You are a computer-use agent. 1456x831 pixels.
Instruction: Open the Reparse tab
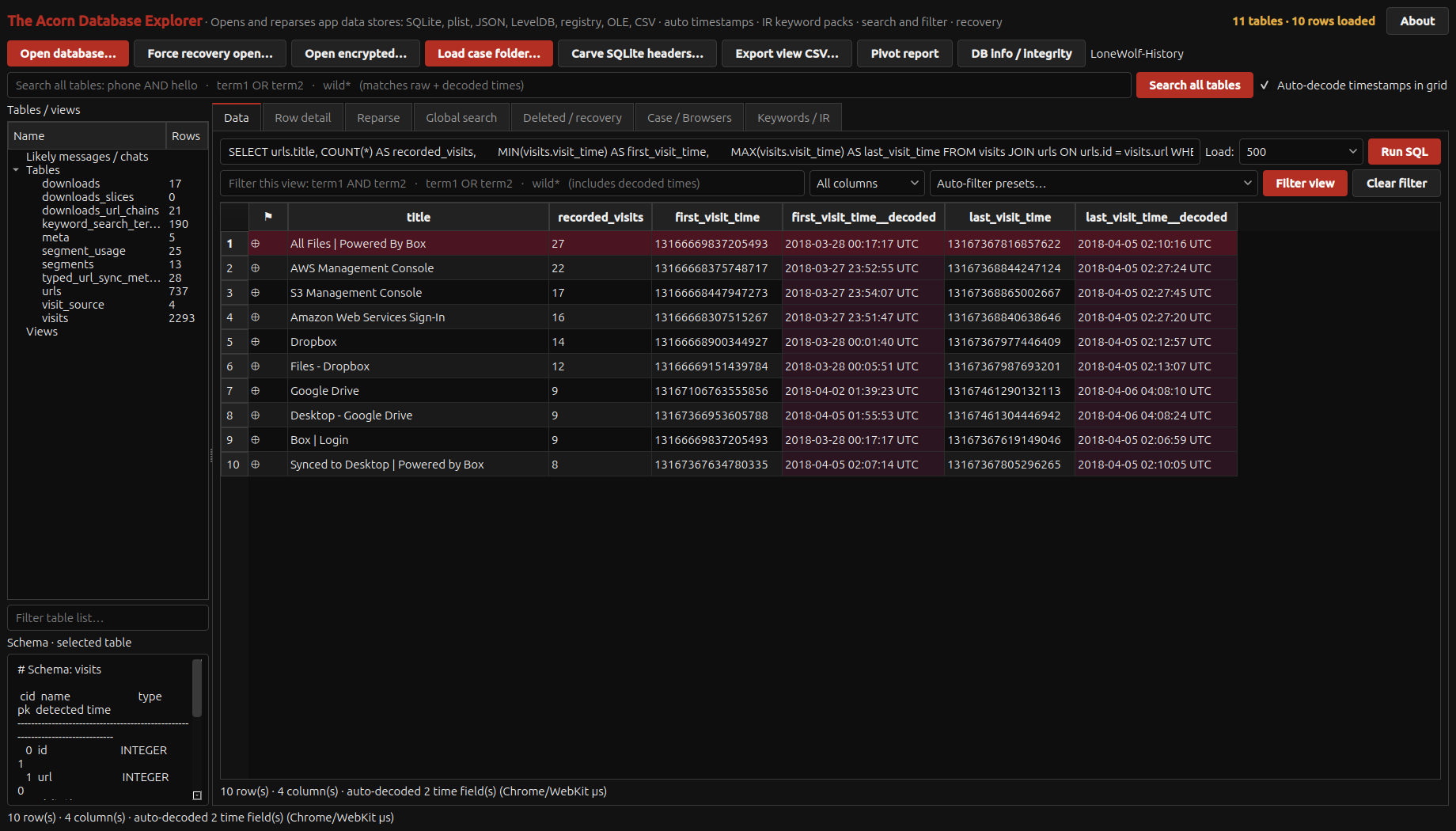(378, 118)
